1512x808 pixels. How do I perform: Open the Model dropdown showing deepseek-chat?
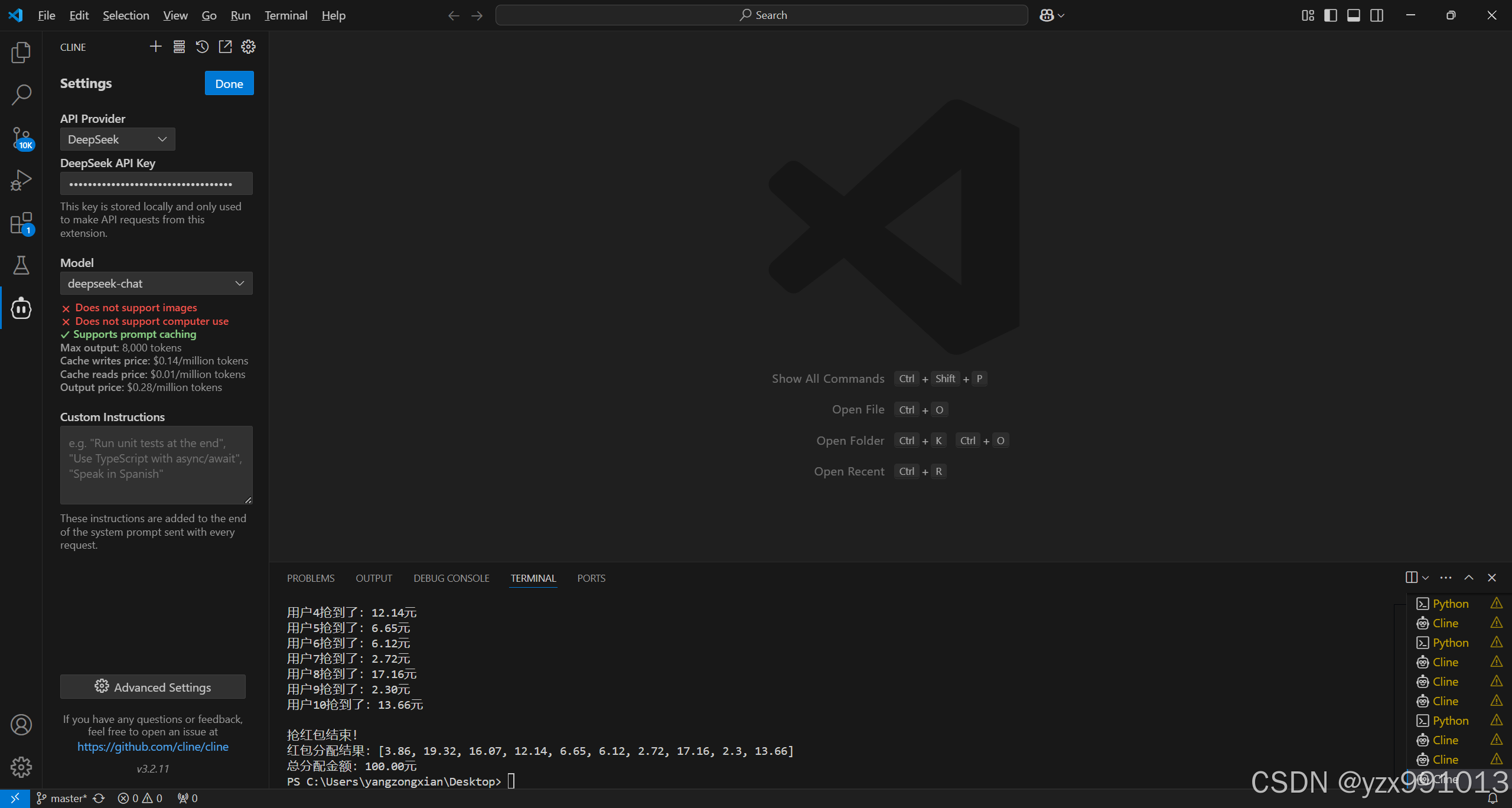(156, 284)
